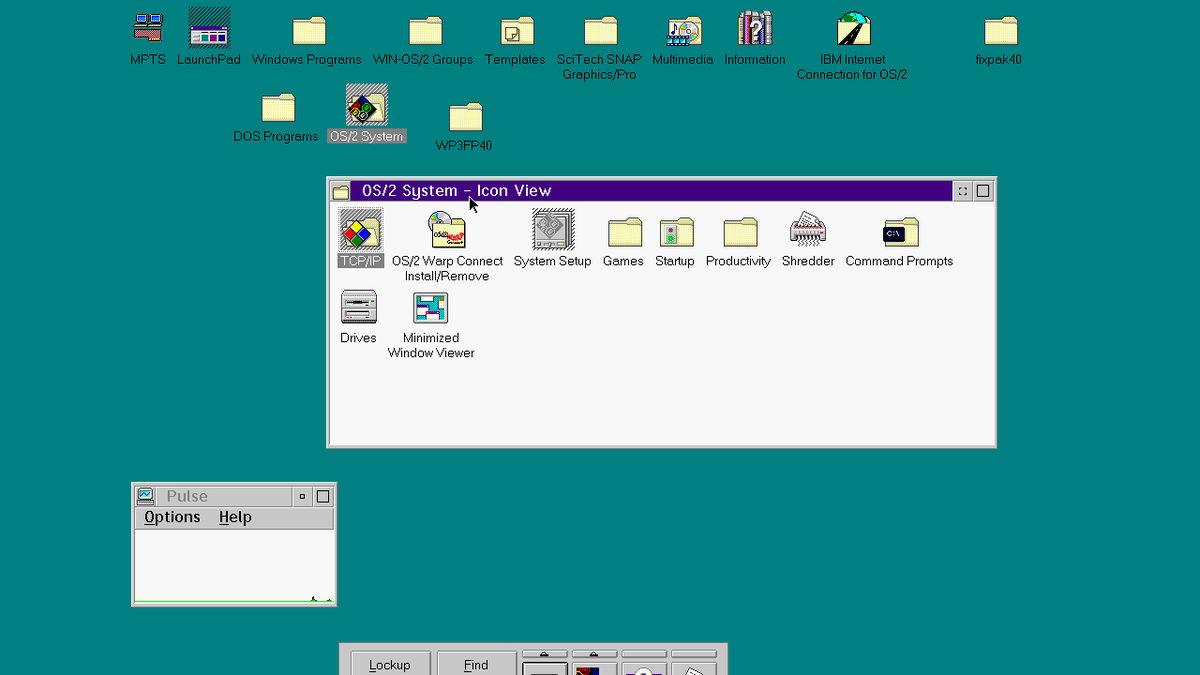Viewport: 1200px width, 675px height.
Task: Open the Drives icon
Action: (x=358, y=308)
